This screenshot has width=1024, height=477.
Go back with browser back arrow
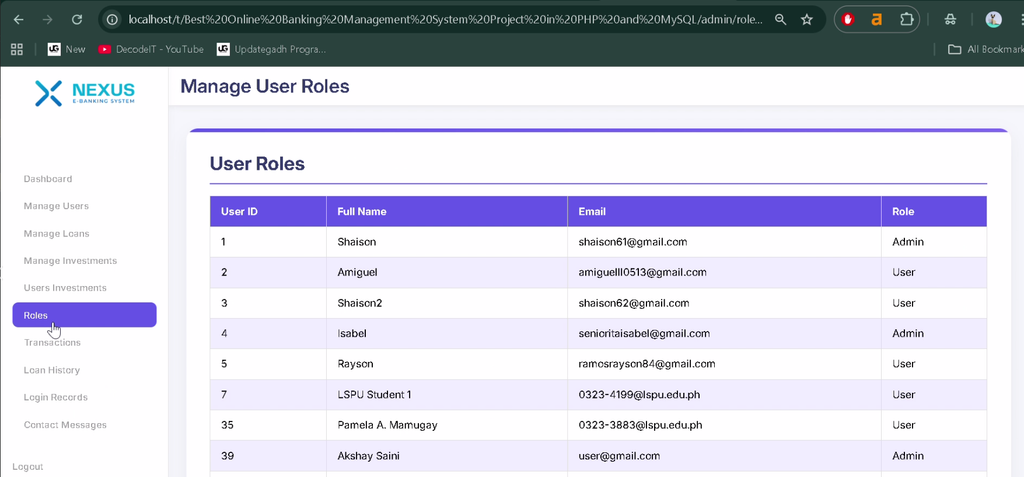pos(18,20)
